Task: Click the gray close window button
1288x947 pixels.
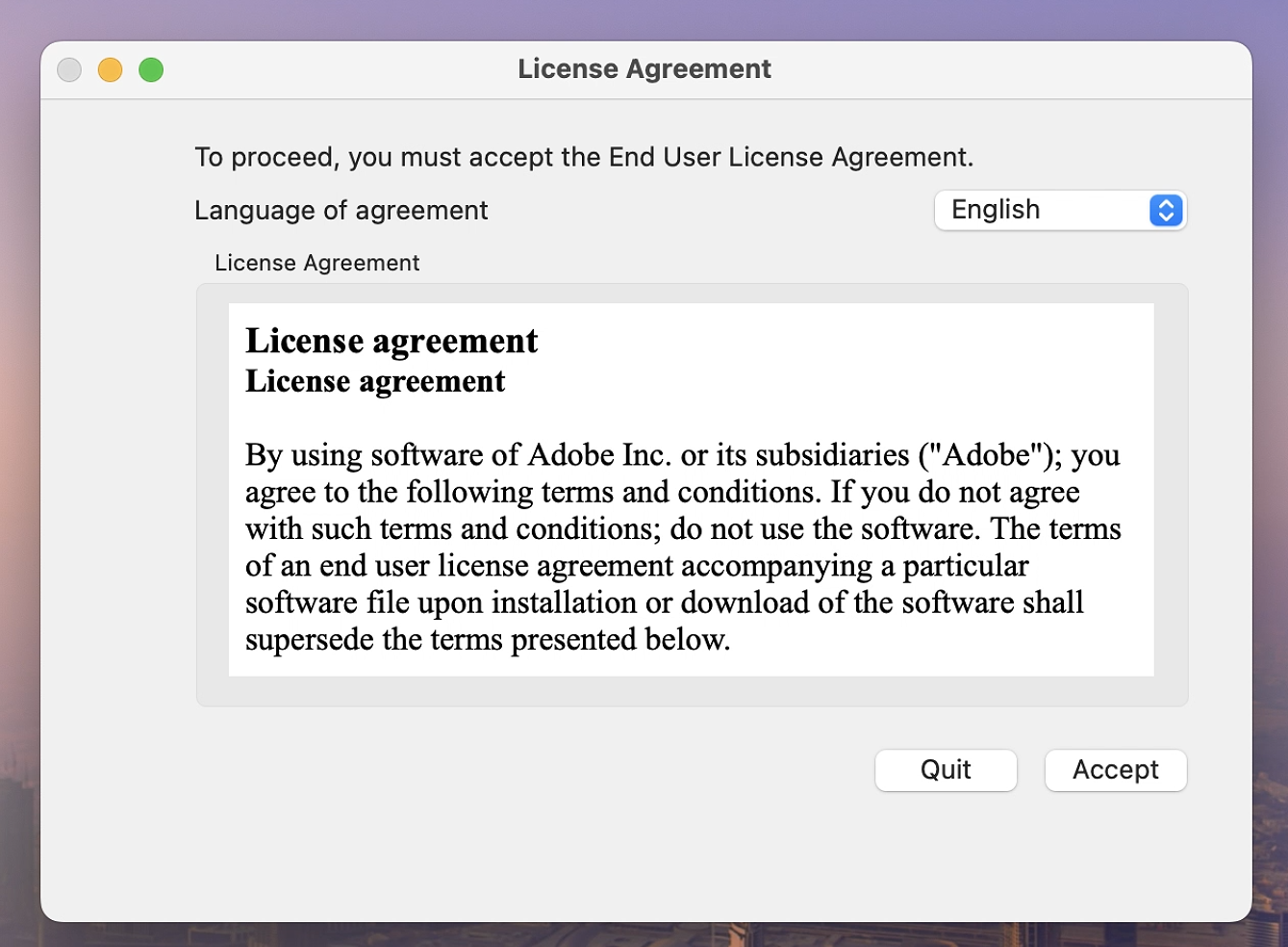Action: click(x=69, y=70)
